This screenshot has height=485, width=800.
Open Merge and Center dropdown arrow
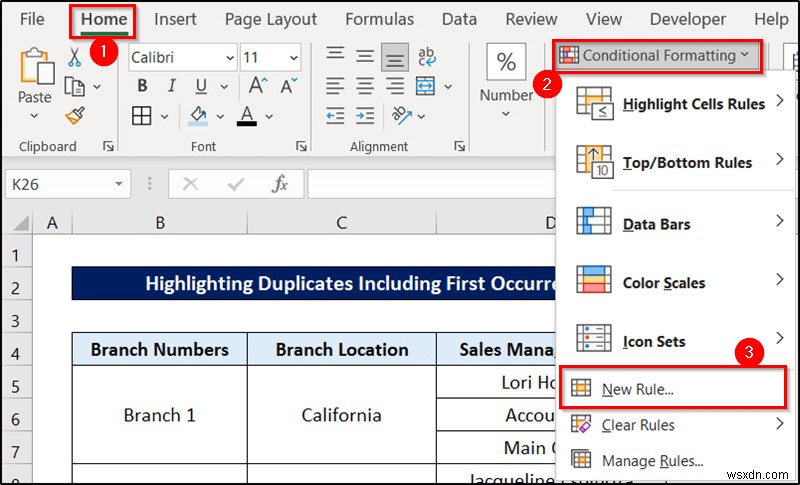[x=448, y=87]
